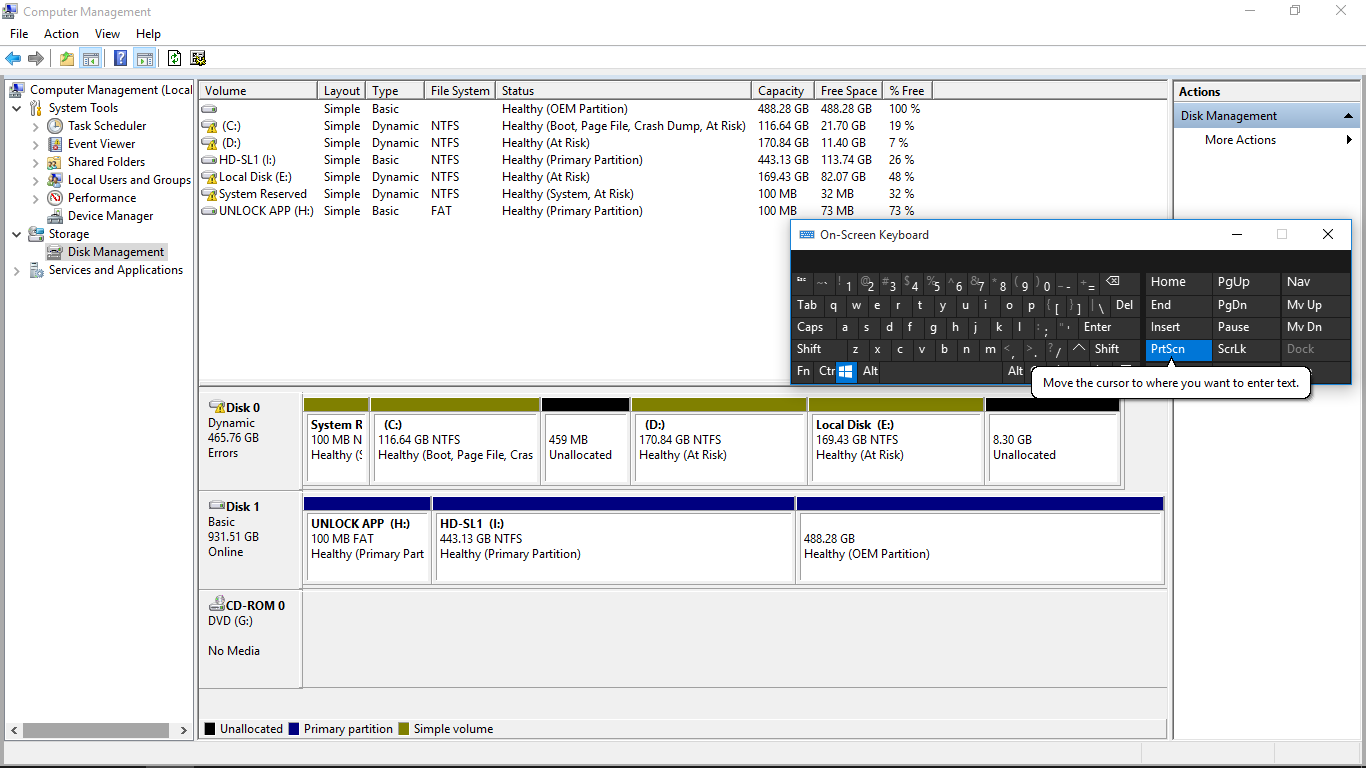
Task: Click the Enter key on On-Screen Keyboard
Action: click(1108, 327)
